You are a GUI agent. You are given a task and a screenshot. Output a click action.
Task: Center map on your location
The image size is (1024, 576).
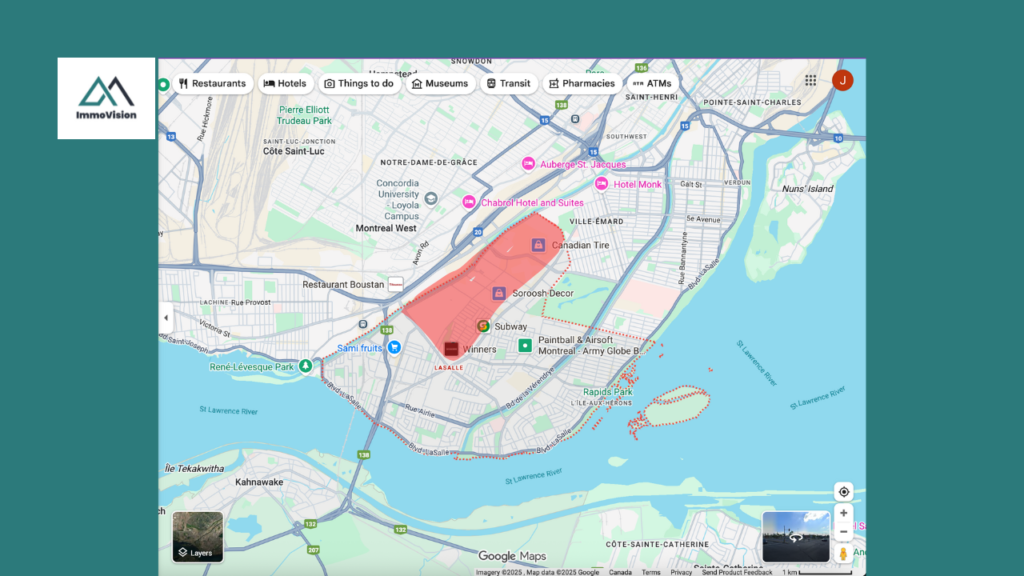click(x=844, y=492)
